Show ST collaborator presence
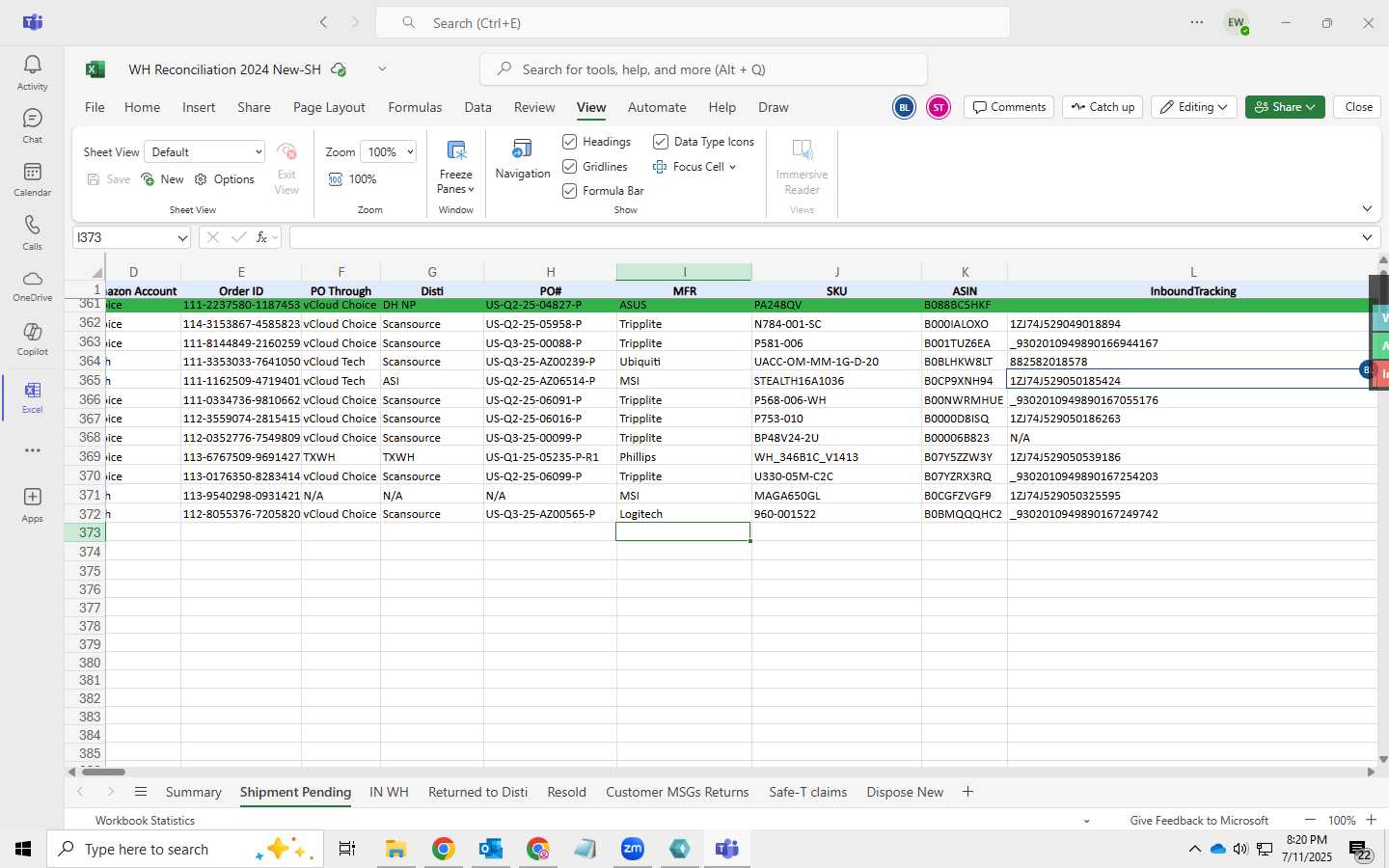This screenshot has width=1389, height=868. 939,107
